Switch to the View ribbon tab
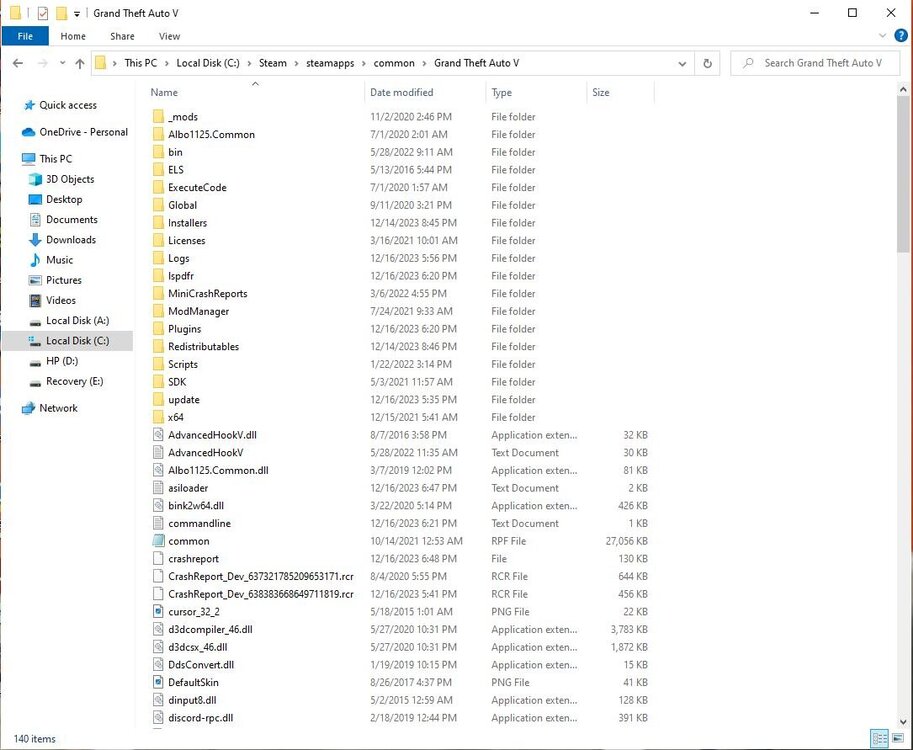913x750 pixels. pyautogui.click(x=169, y=36)
